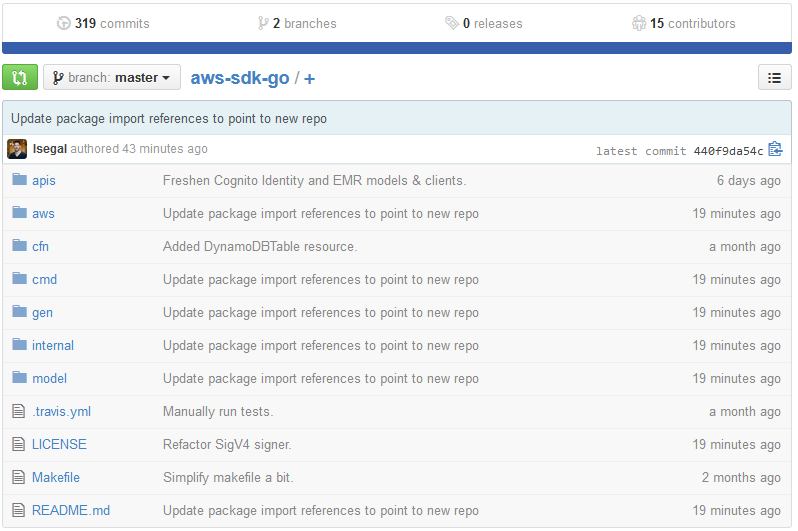Open the 2 branches tab
The width and height of the screenshot is (798, 531).
(x=297, y=23)
